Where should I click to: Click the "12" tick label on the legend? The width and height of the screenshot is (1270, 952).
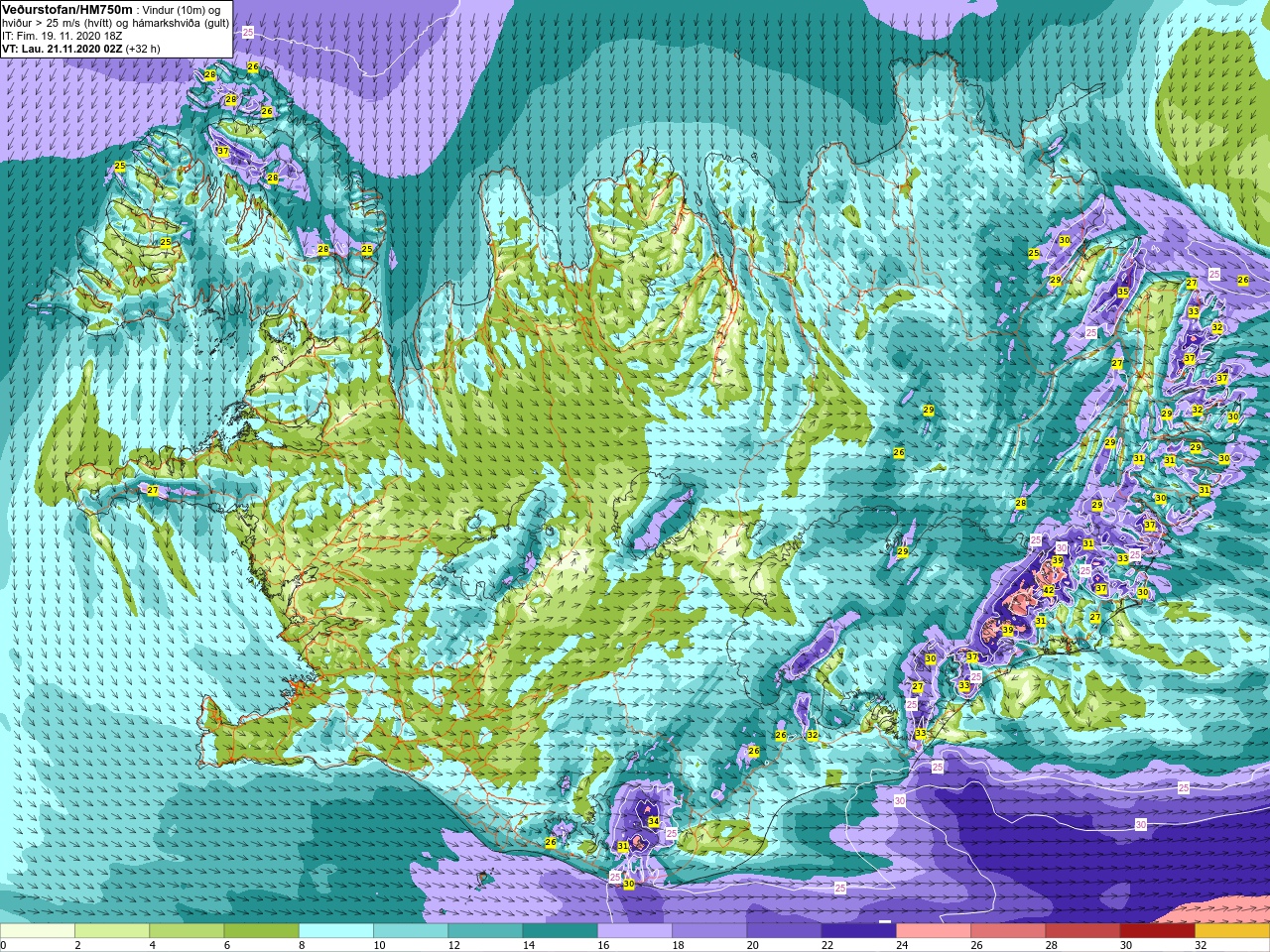point(453,946)
